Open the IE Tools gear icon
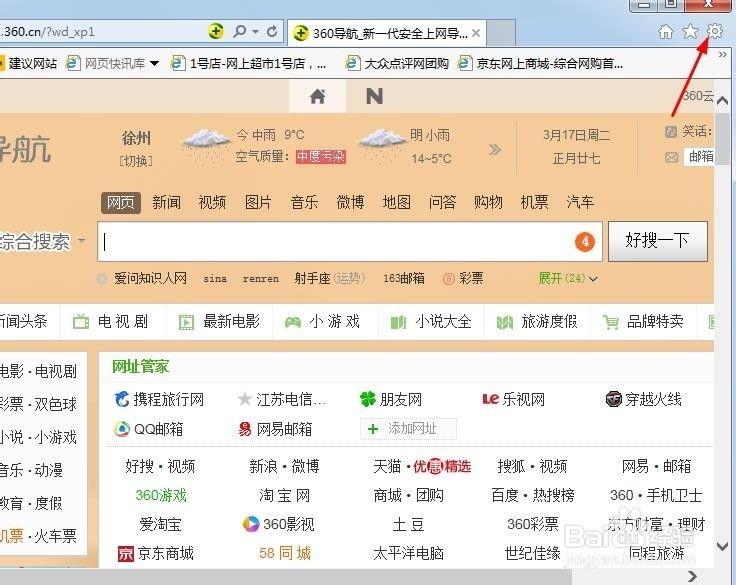This screenshot has height=585, width=736. coord(714,31)
